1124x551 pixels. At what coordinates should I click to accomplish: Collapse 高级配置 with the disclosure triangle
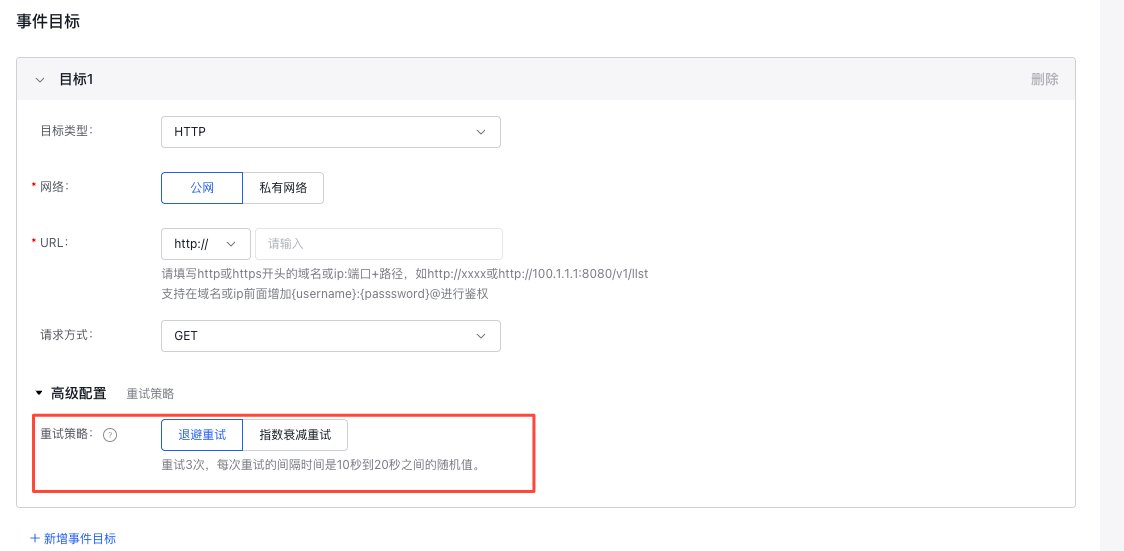click(39, 394)
